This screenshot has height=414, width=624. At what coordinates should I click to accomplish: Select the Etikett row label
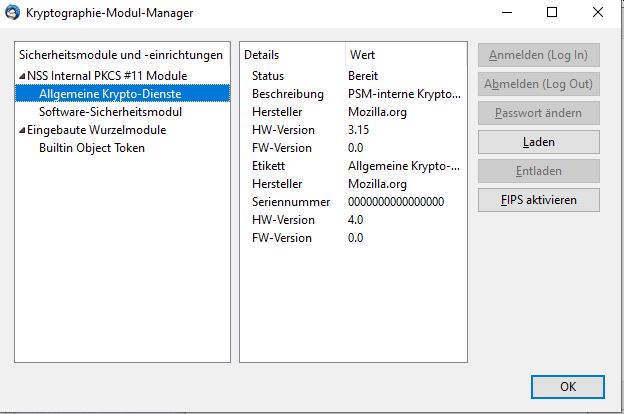[268, 166]
